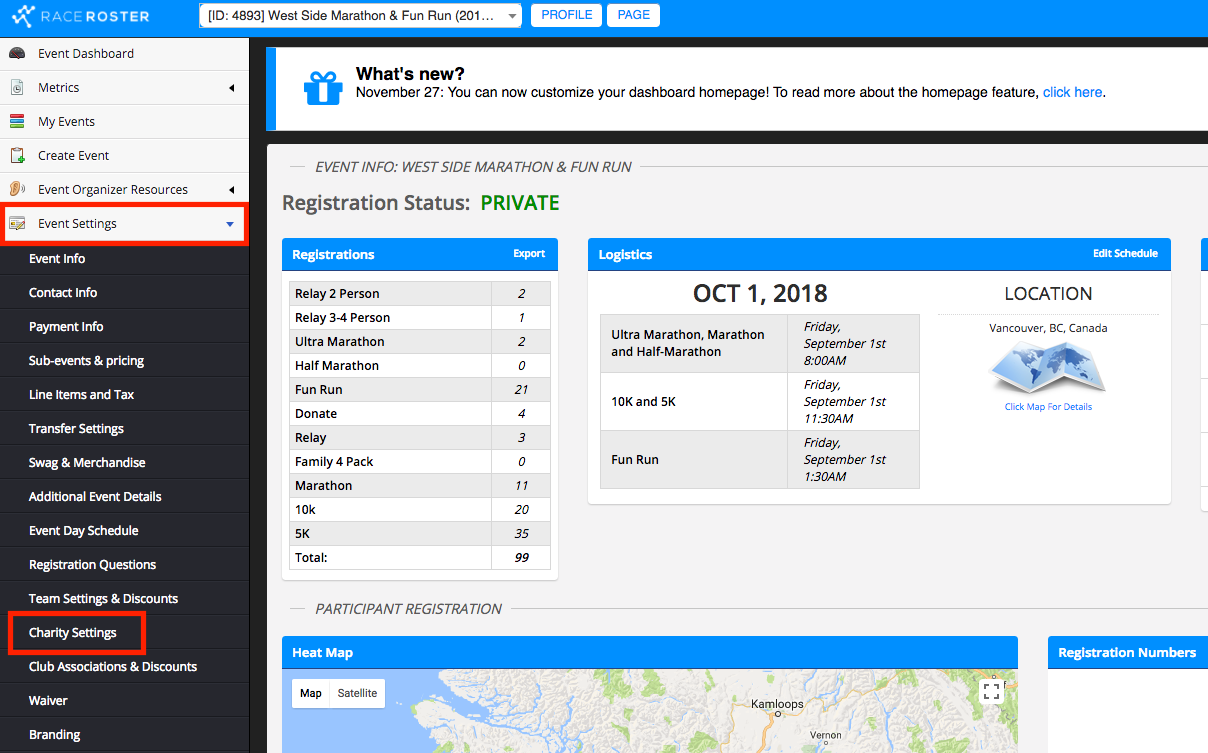This screenshot has height=753, width=1208.
Task: Click the Relay 2 Person row
Action: click(420, 294)
